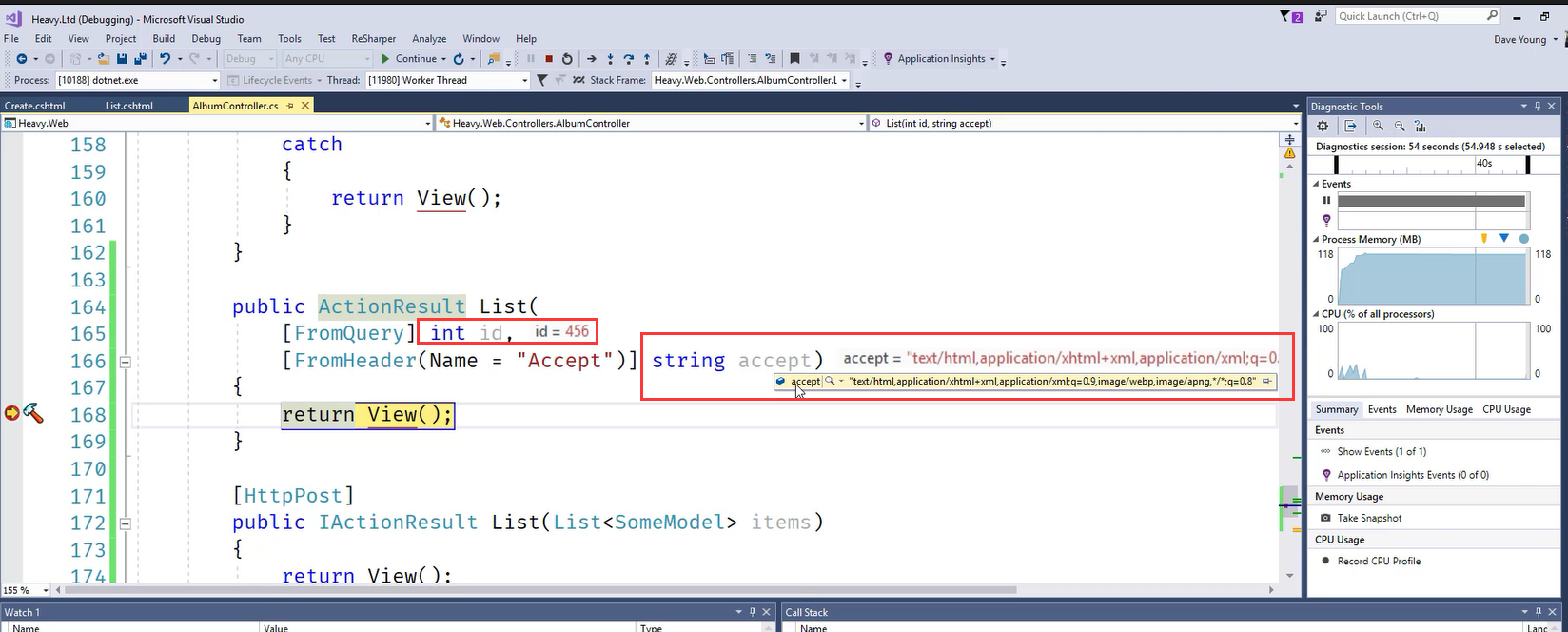Viewport: 1568px width, 632px height.
Task: Open the Heavy.Web project navigation dropdown
Action: pos(217,123)
